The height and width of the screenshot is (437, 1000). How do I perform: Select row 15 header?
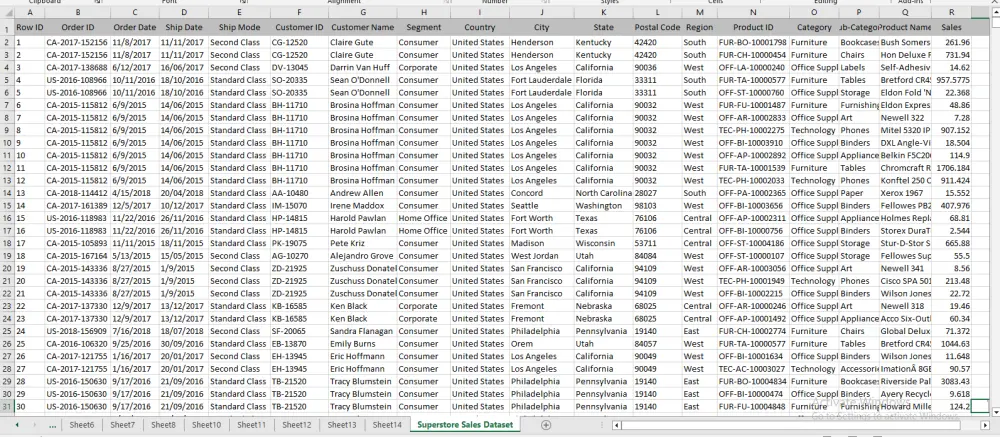pyautogui.click(x=7, y=206)
